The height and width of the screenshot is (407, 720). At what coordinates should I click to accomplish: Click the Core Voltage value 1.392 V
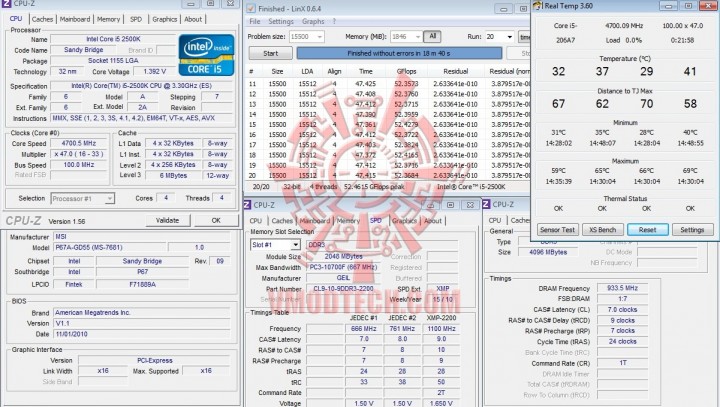[x=154, y=71]
